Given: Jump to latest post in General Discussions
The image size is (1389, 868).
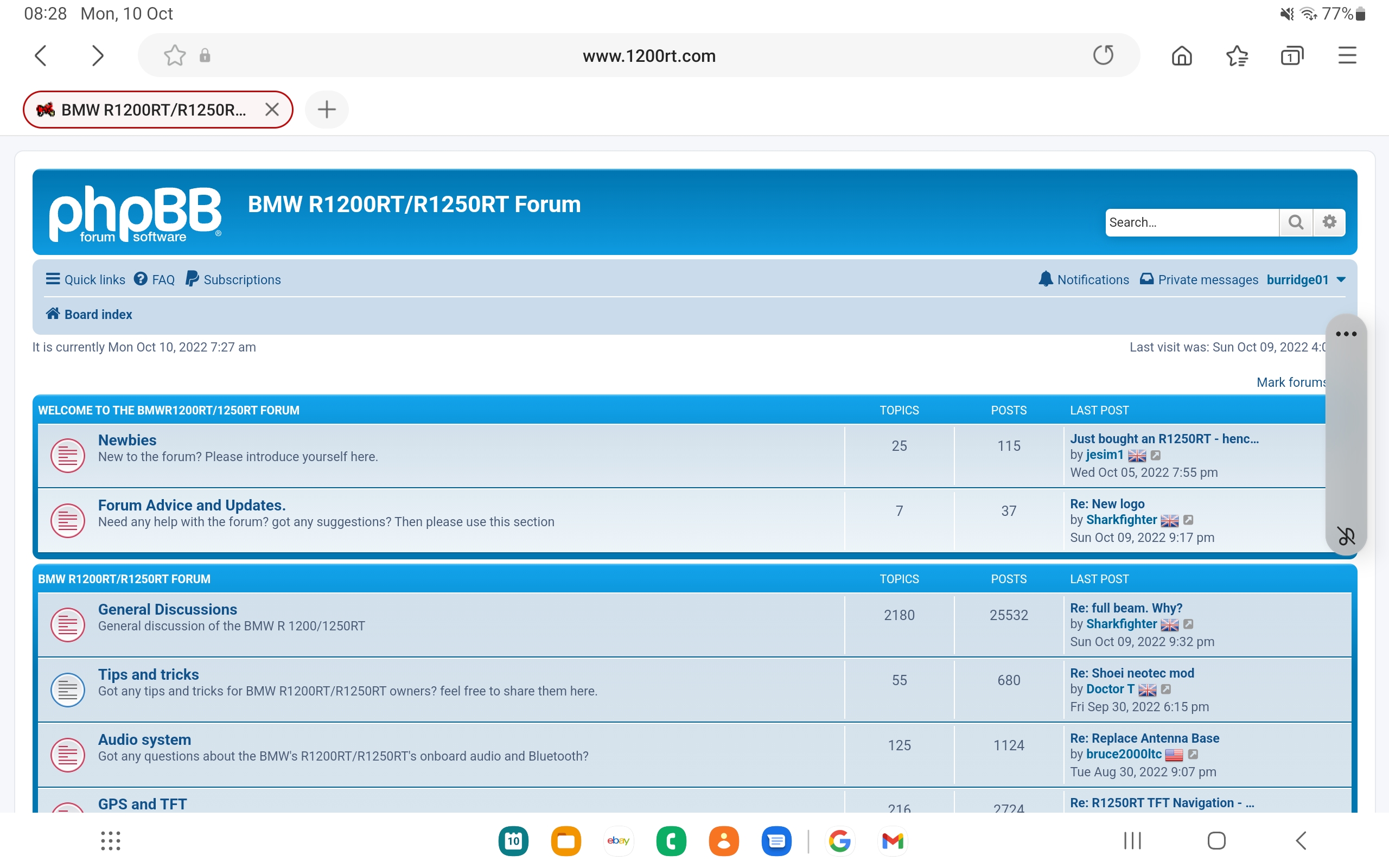Looking at the screenshot, I should (1188, 624).
